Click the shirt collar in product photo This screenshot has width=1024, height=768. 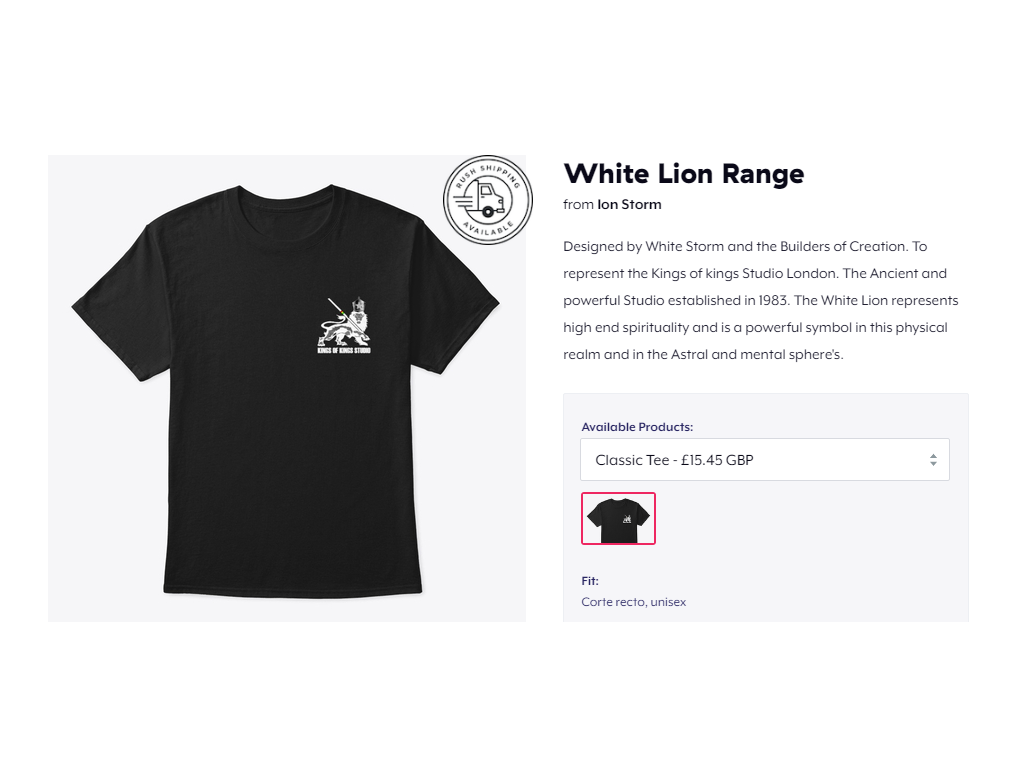coord(285,194)
